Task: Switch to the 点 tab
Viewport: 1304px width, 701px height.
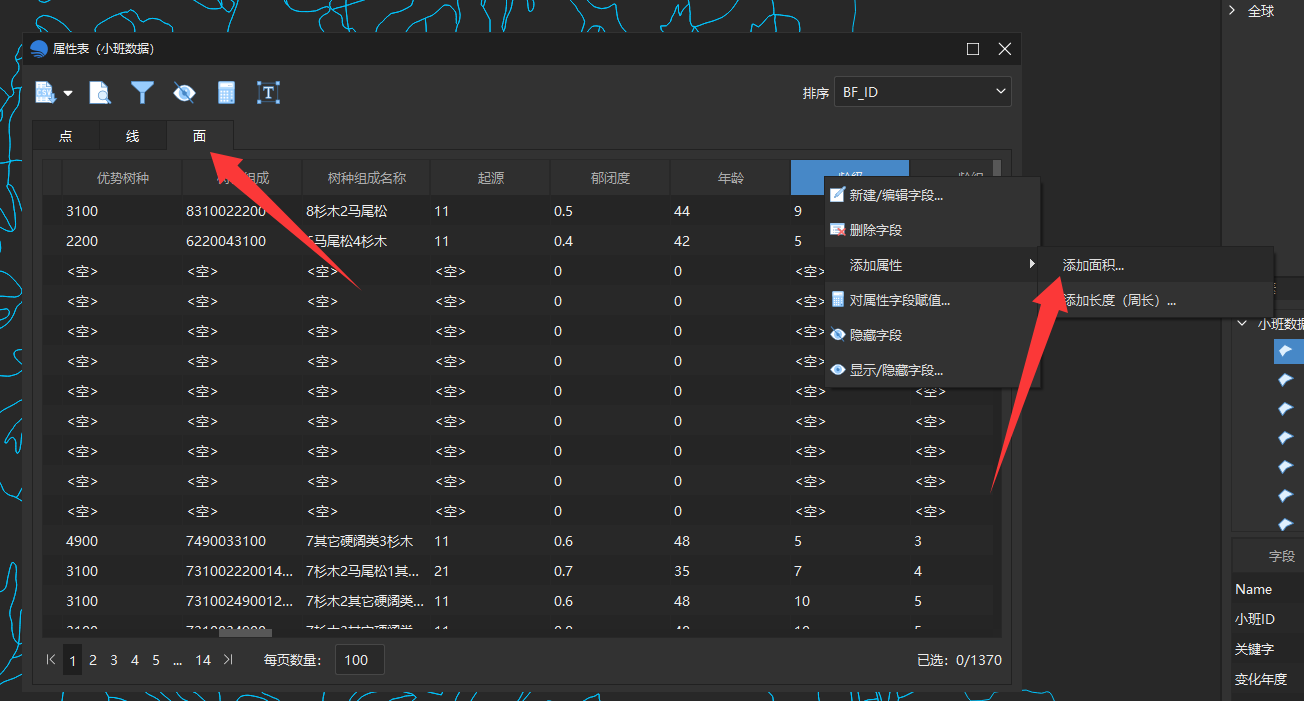Action: (66, 136)
